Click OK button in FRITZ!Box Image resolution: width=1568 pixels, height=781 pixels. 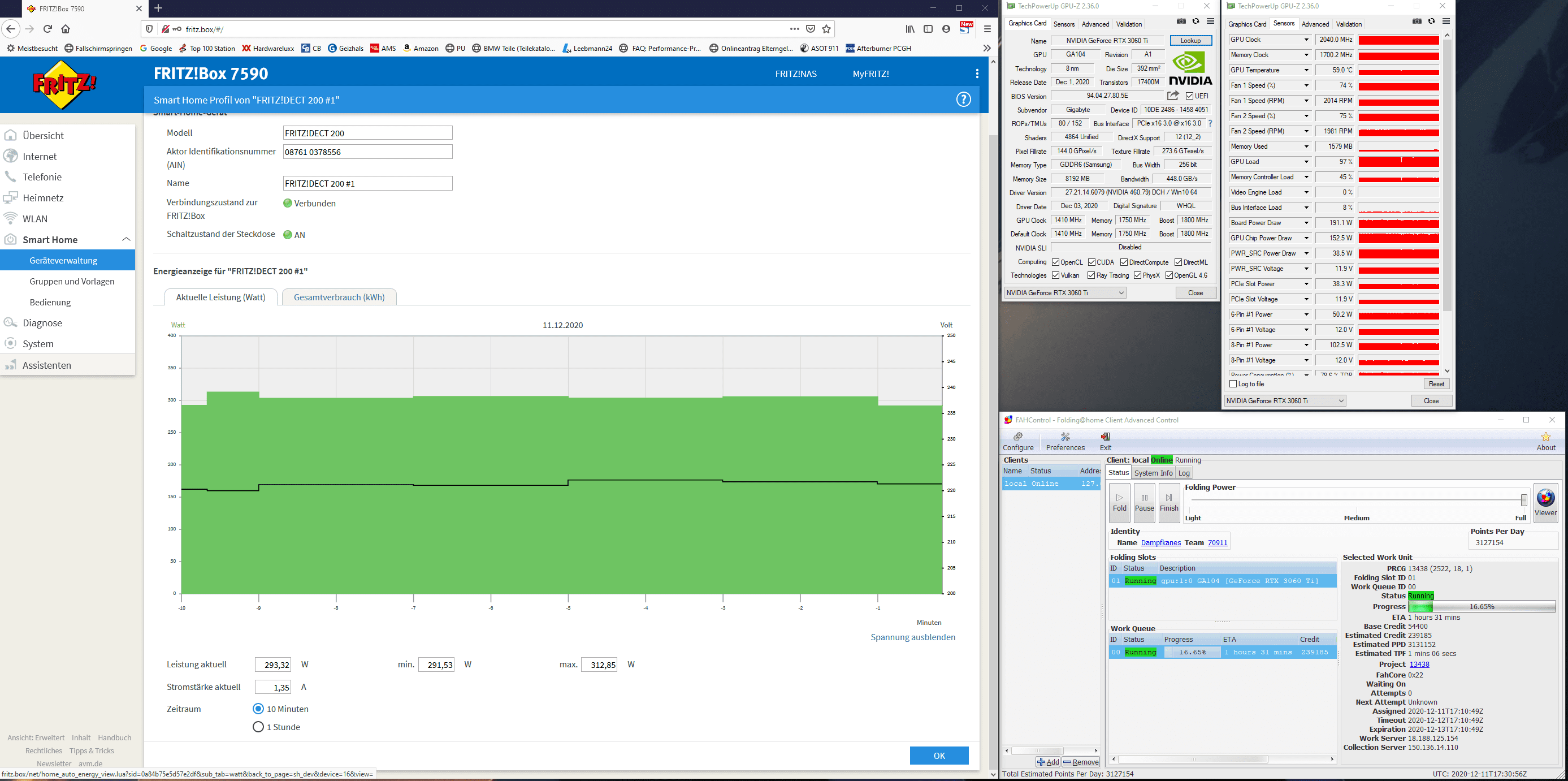click(x=939, y=756)
